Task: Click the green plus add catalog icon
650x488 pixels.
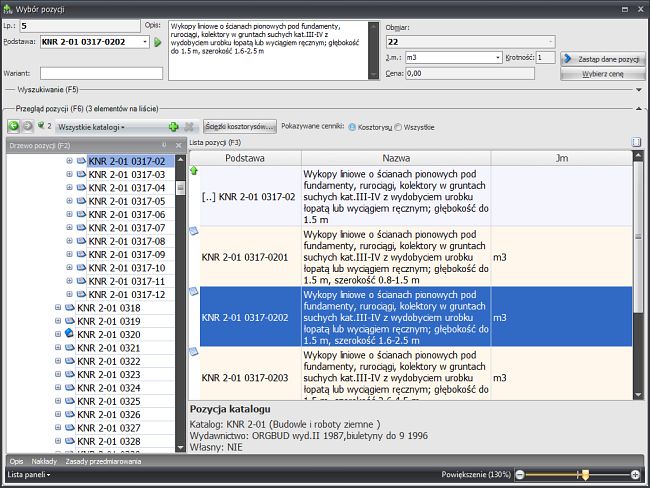Action: click(x=174, y=127)
